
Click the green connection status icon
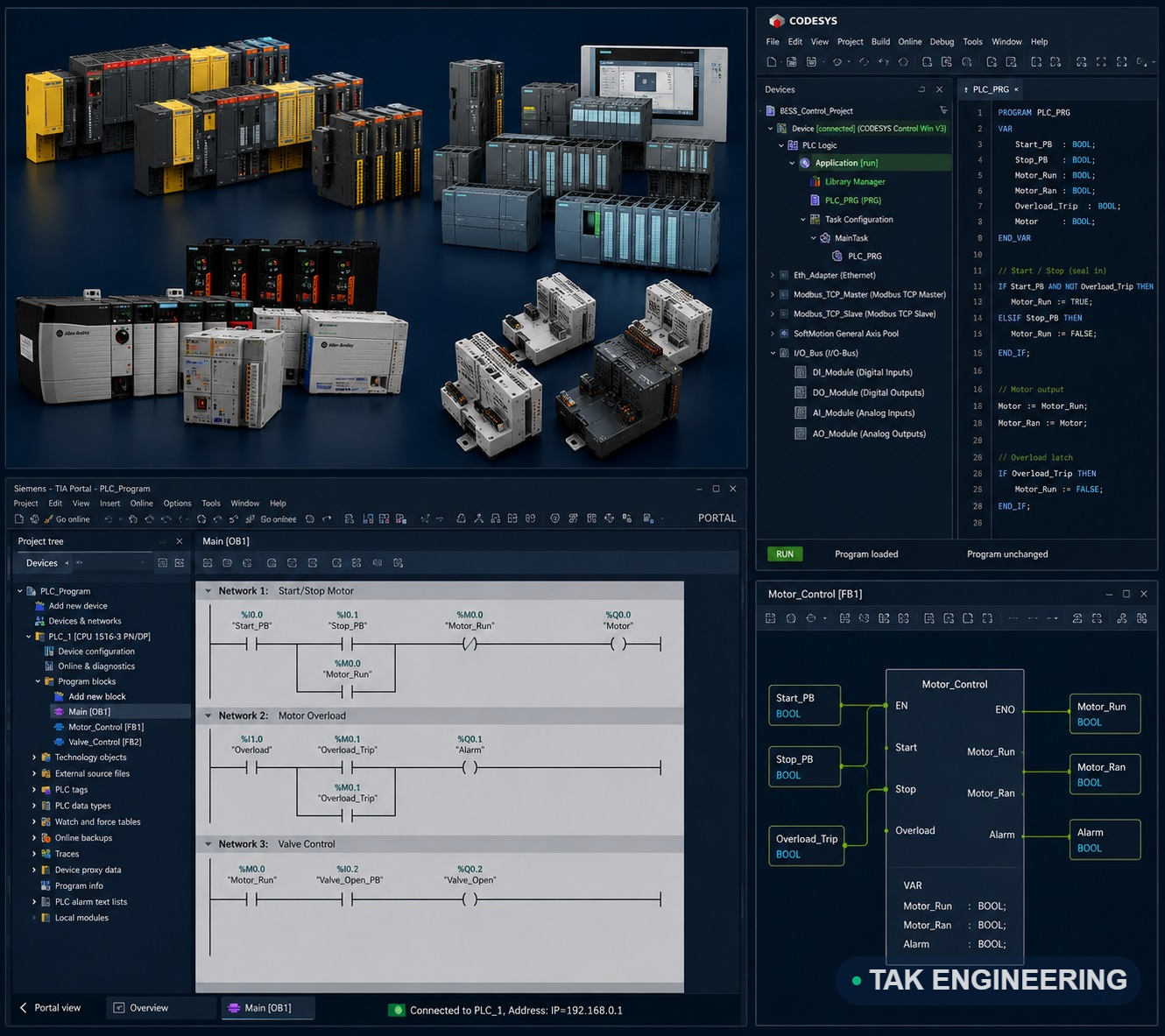[397, 1010]
